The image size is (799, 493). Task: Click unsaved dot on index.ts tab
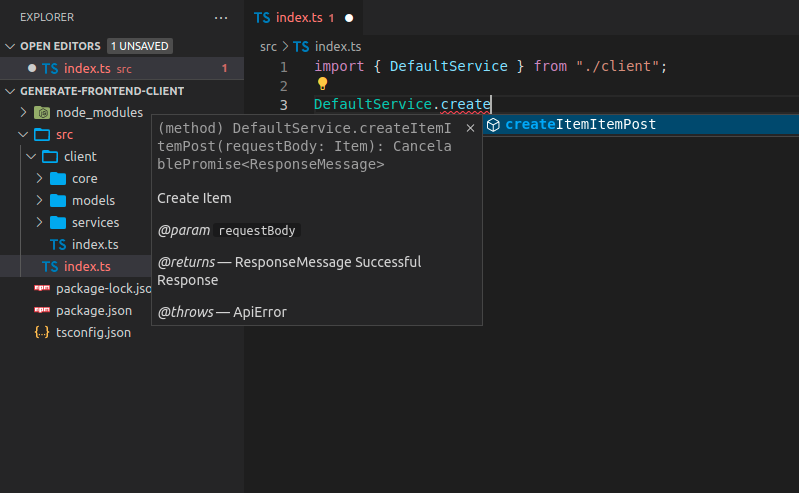348,18
